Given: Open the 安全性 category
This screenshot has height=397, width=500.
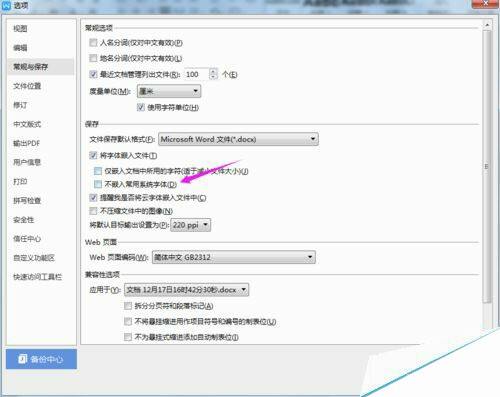Looking at the screenshot, I should click(24, 220).
